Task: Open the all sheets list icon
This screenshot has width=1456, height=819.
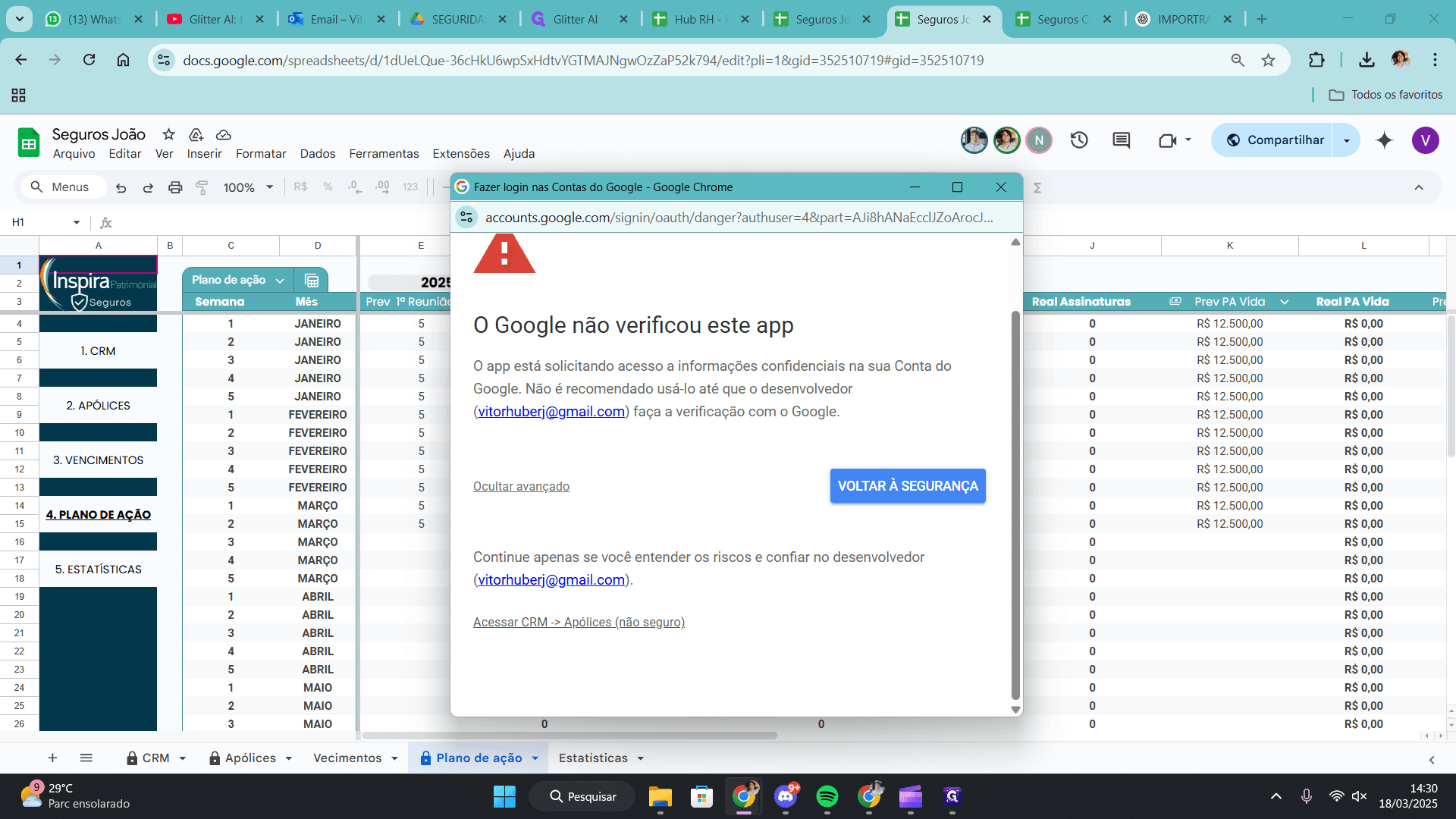Action: coord(86,758)
